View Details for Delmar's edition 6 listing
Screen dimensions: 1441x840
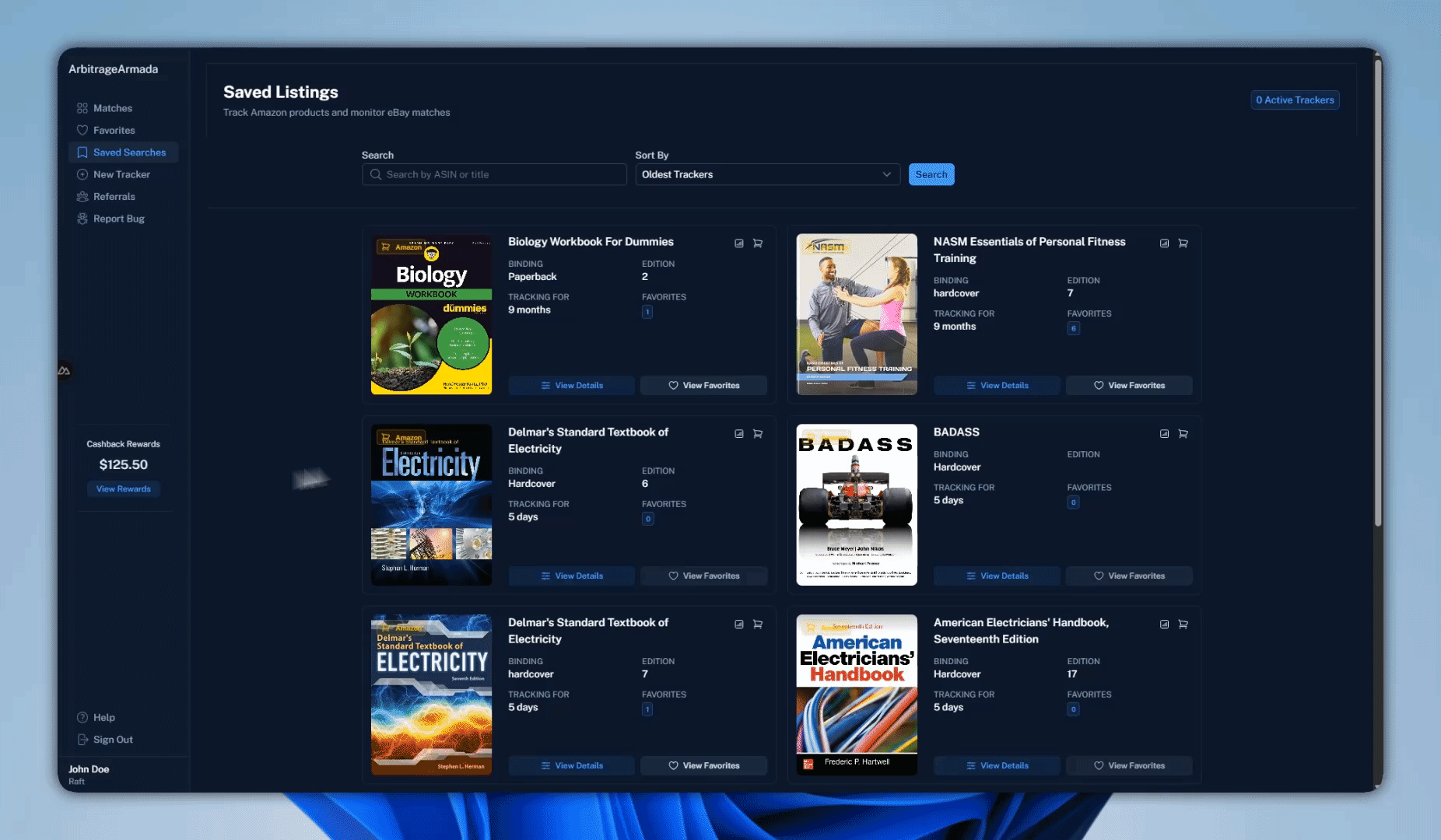pos(572,576)
